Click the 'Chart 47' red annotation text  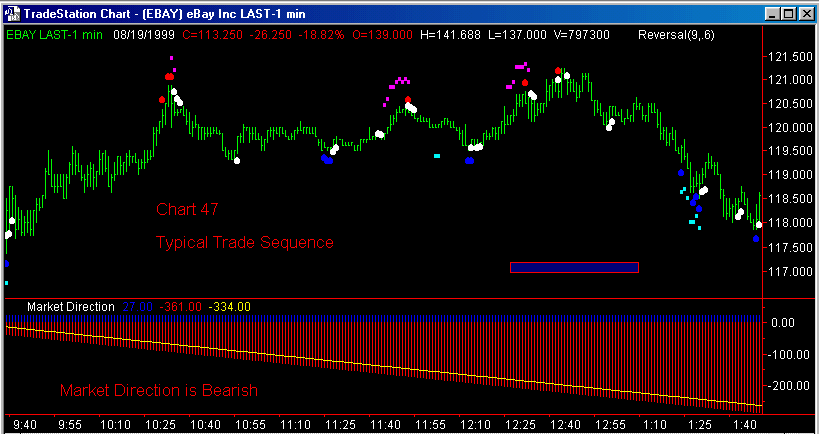[187, 209]
